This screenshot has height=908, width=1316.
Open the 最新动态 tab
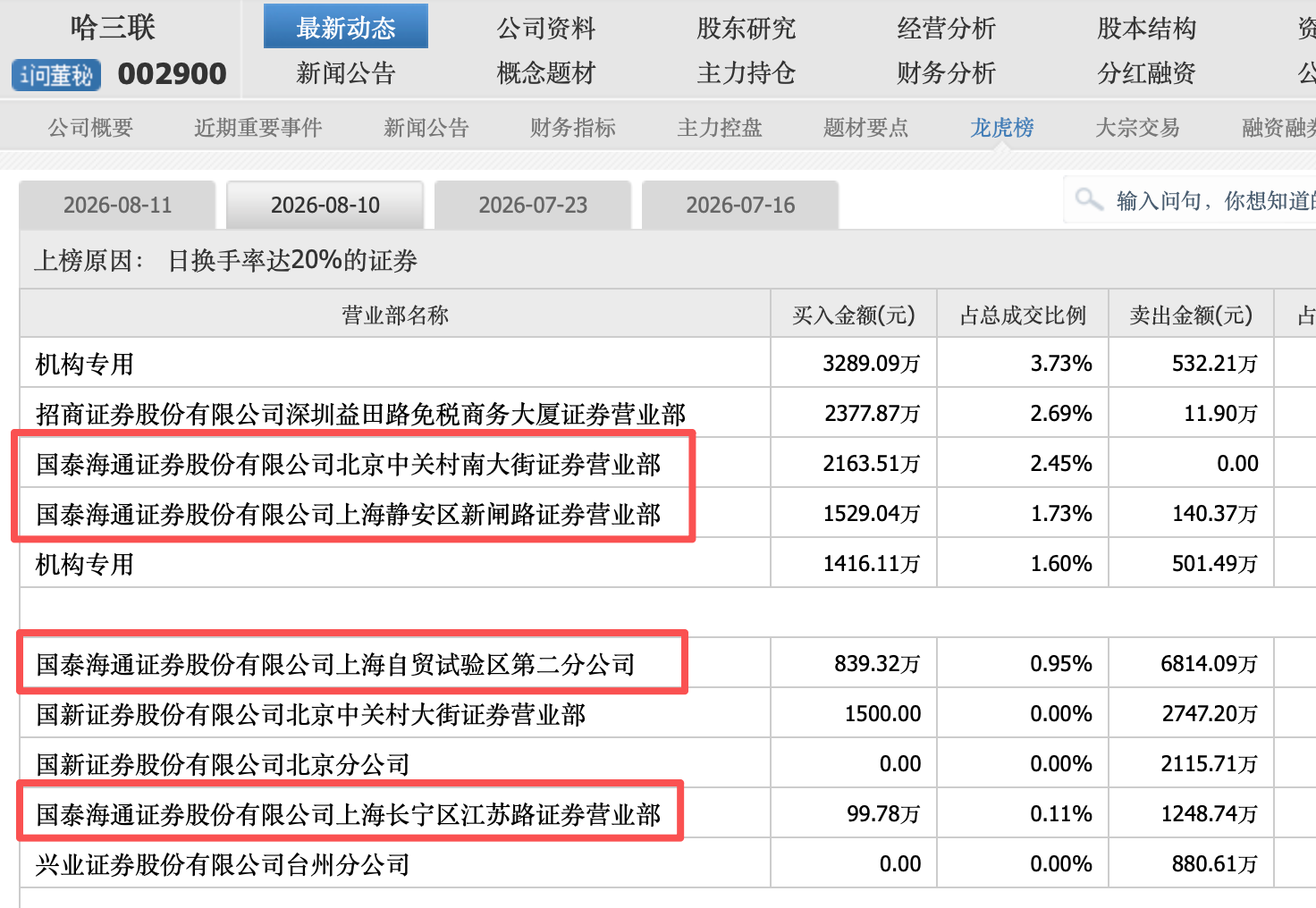tap(346, 28)
